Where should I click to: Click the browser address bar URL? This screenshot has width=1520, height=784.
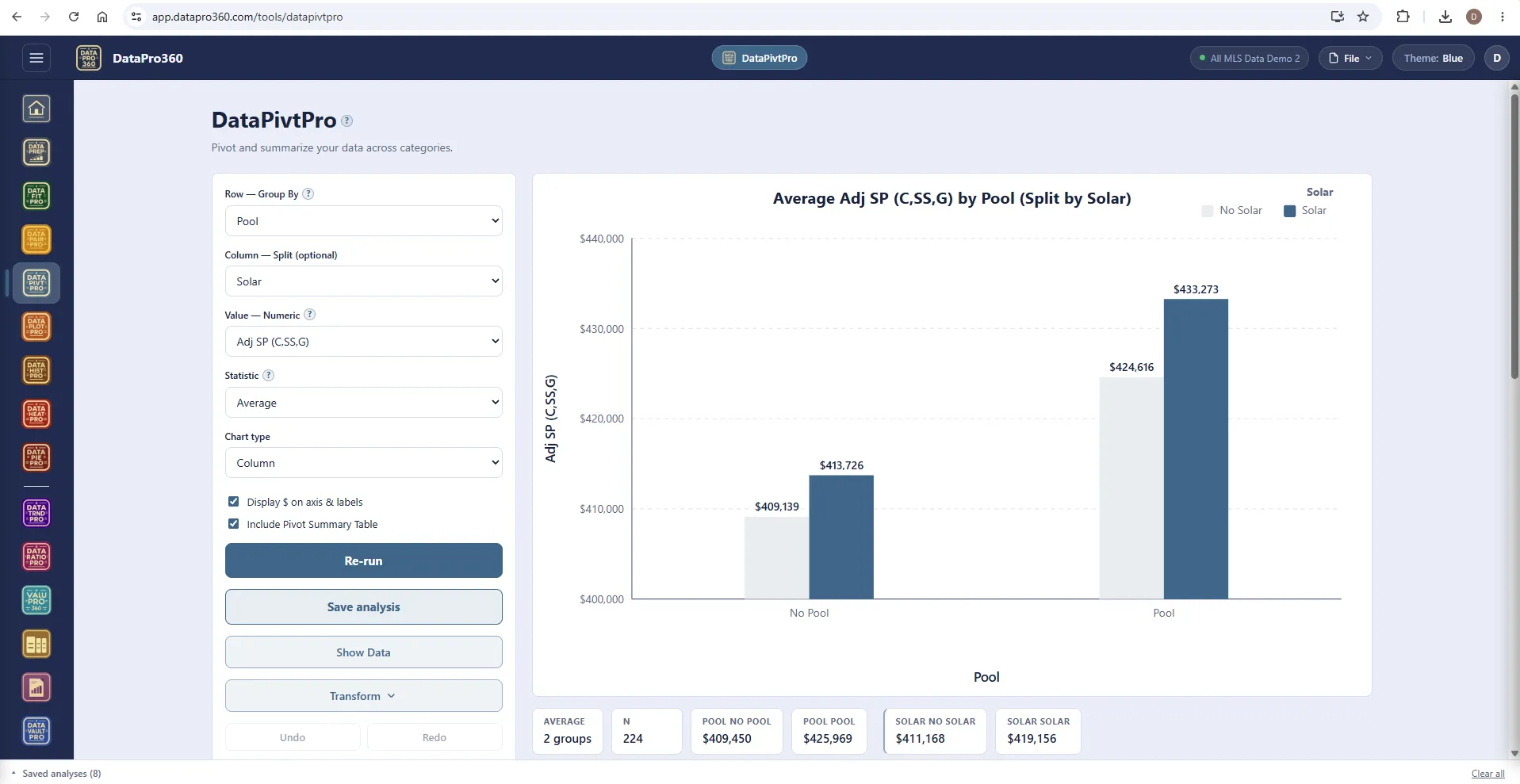tap(247, 17)
